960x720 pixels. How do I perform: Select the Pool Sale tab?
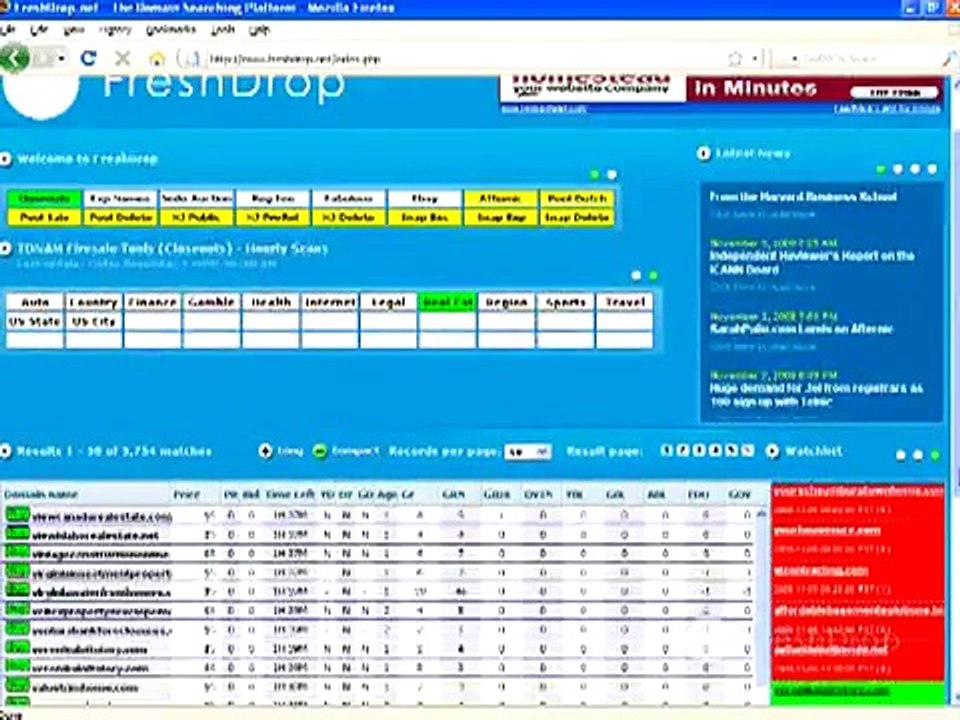[x=44, y=217]
